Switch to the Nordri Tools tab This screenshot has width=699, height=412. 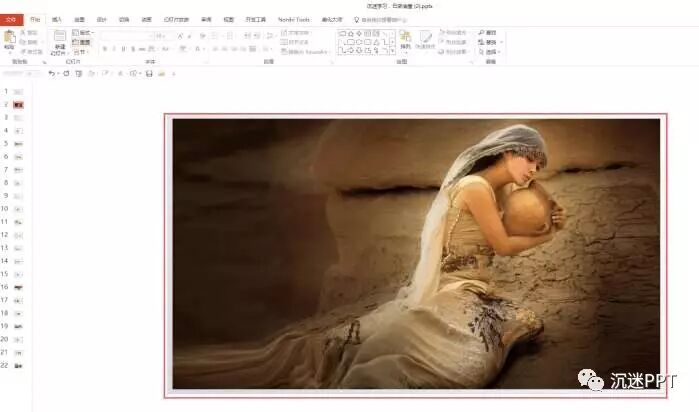pos(294,20)
